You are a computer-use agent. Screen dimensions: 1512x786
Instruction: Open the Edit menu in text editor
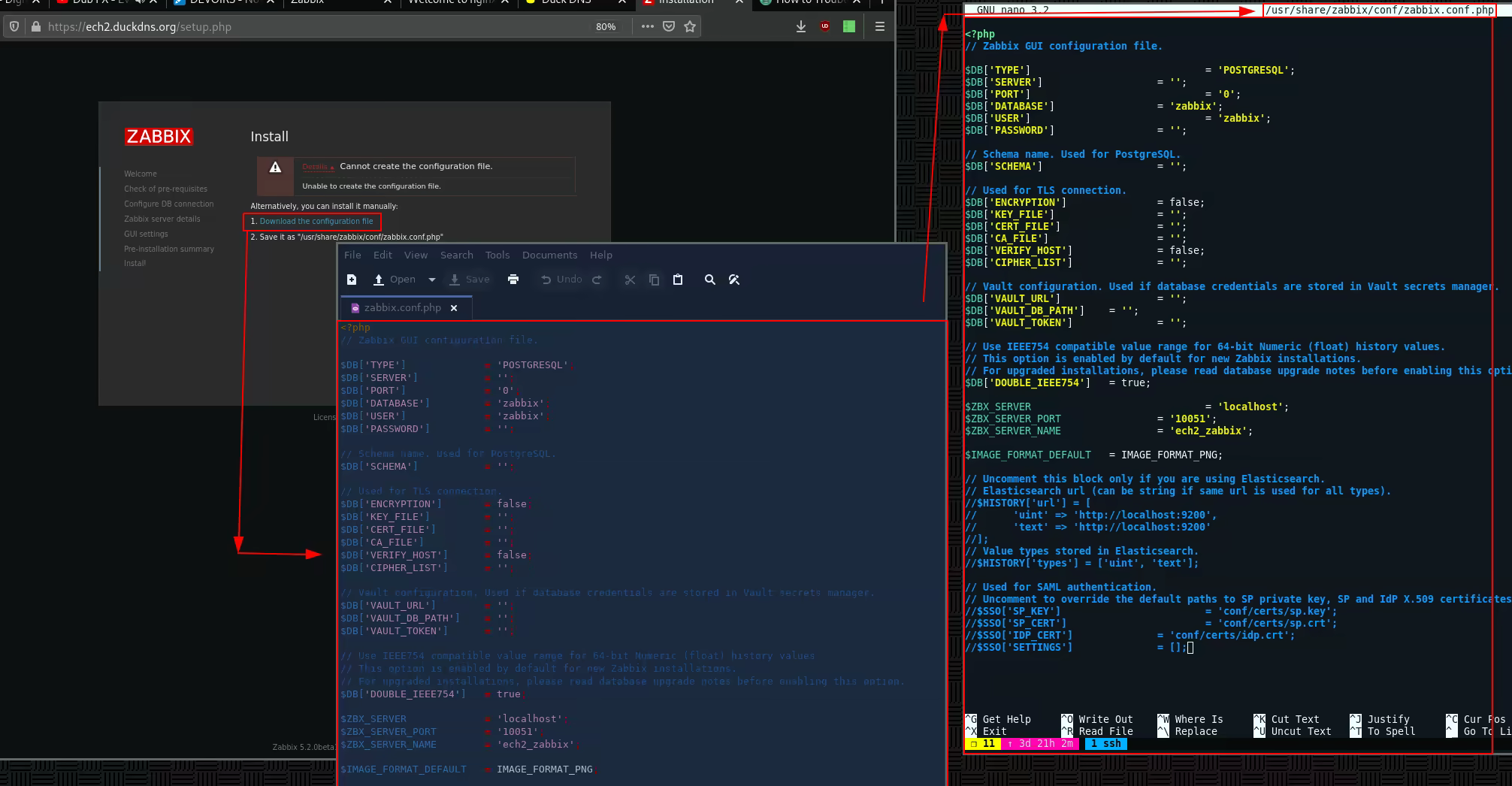(x=383, y=255)
